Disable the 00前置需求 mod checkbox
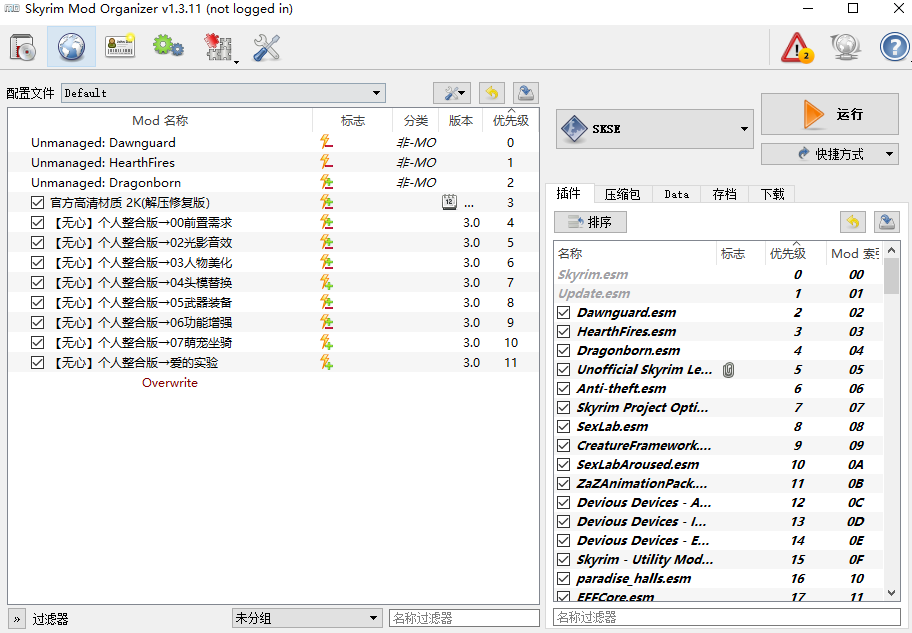The width and height of the screenshot is (912, 633). (37, 222)
